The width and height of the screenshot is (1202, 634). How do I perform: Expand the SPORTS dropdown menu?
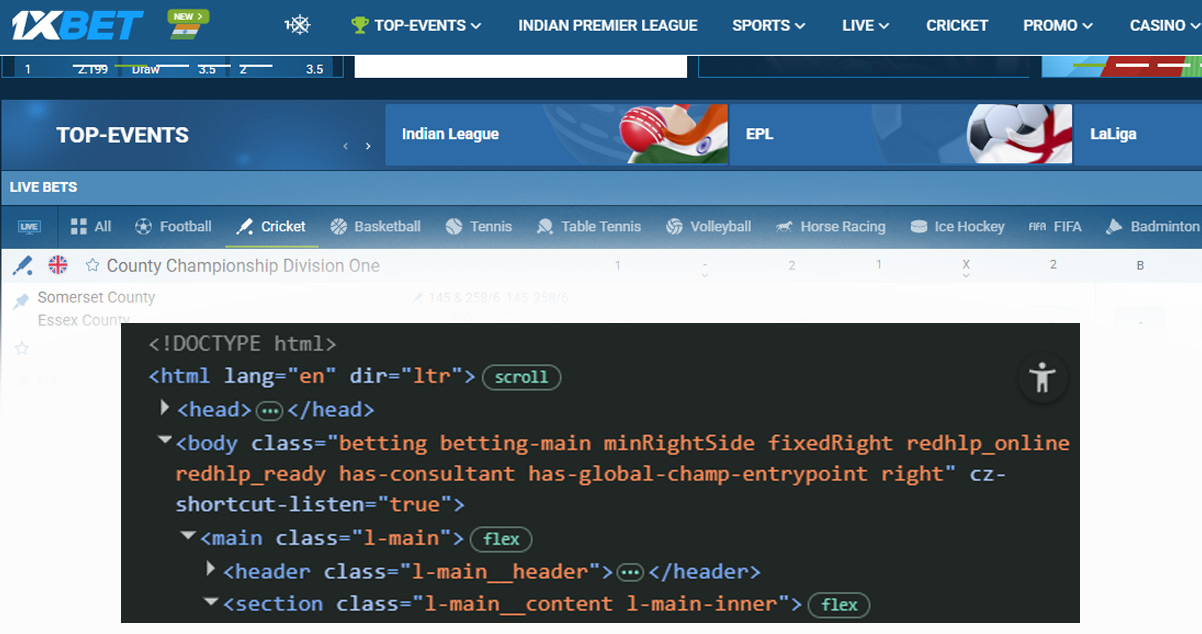pos(768,25)
